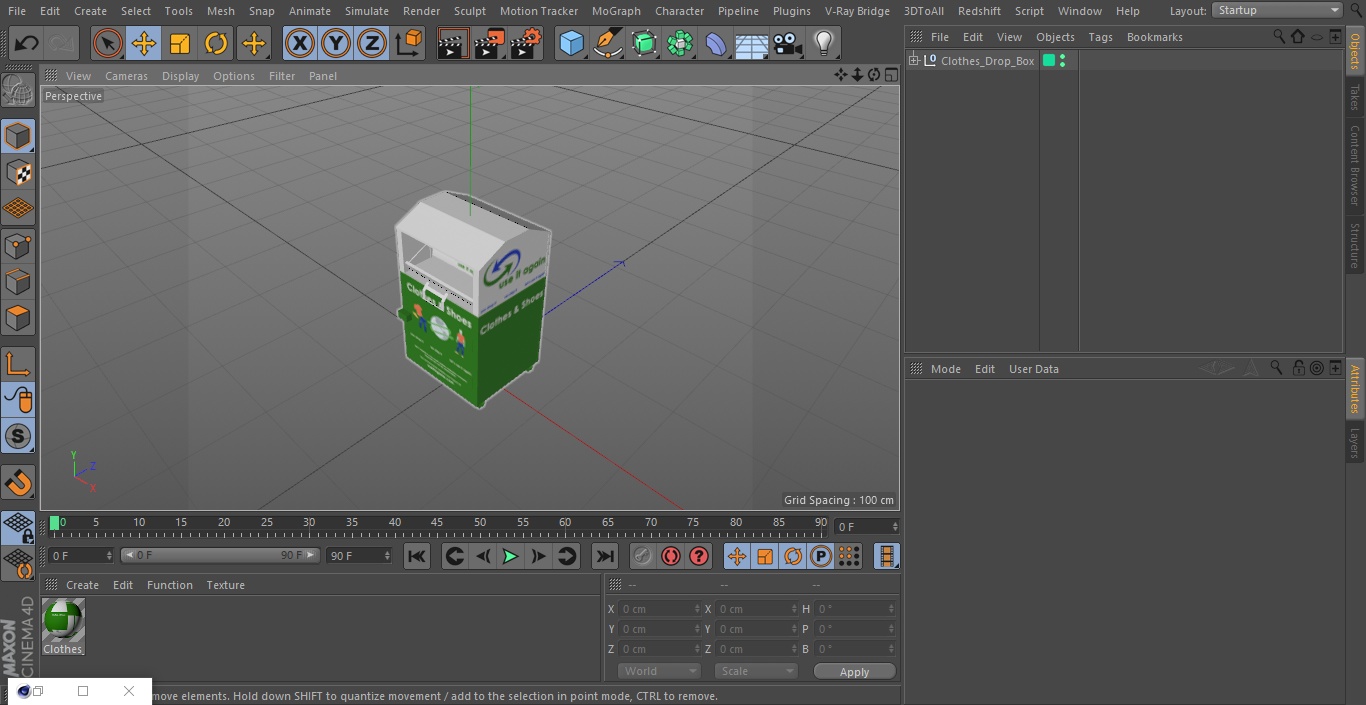Click the magnet Soft Selection icon
Viewport: 1366px width, 705px height.
point(18,482)
